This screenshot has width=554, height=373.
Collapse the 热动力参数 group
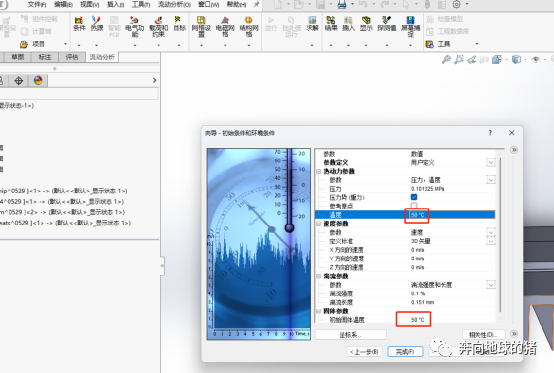point(318,171)
